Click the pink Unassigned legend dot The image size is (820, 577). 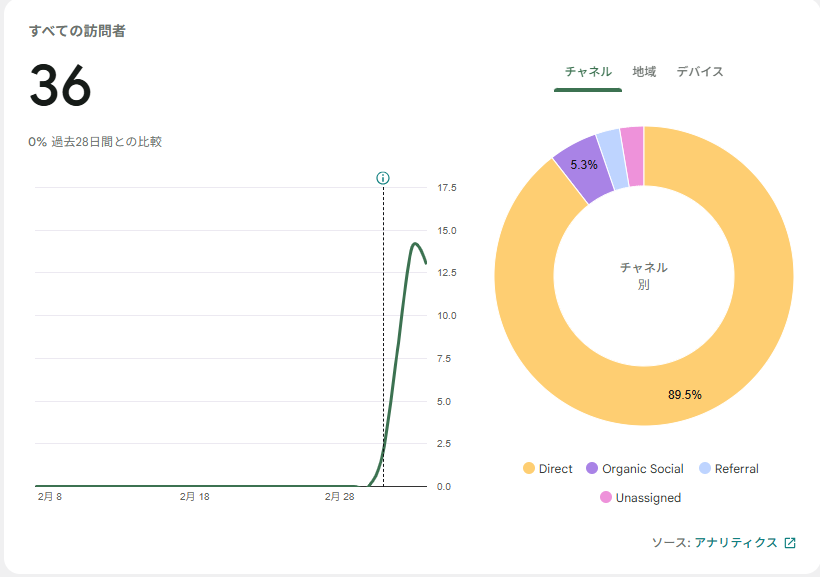pos(606,497)
